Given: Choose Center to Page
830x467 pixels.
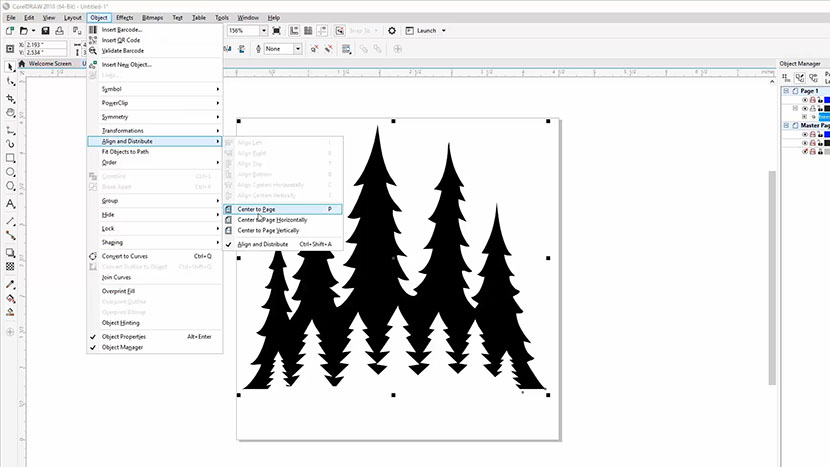Looking at the screenshot, I should click(257, 209).
